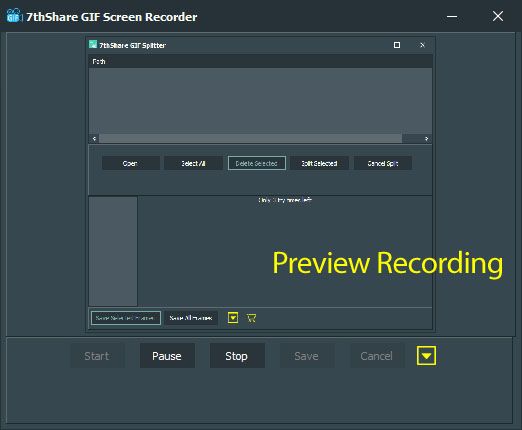Stop the screen recording
522x430 pixels.
[237, 356]
